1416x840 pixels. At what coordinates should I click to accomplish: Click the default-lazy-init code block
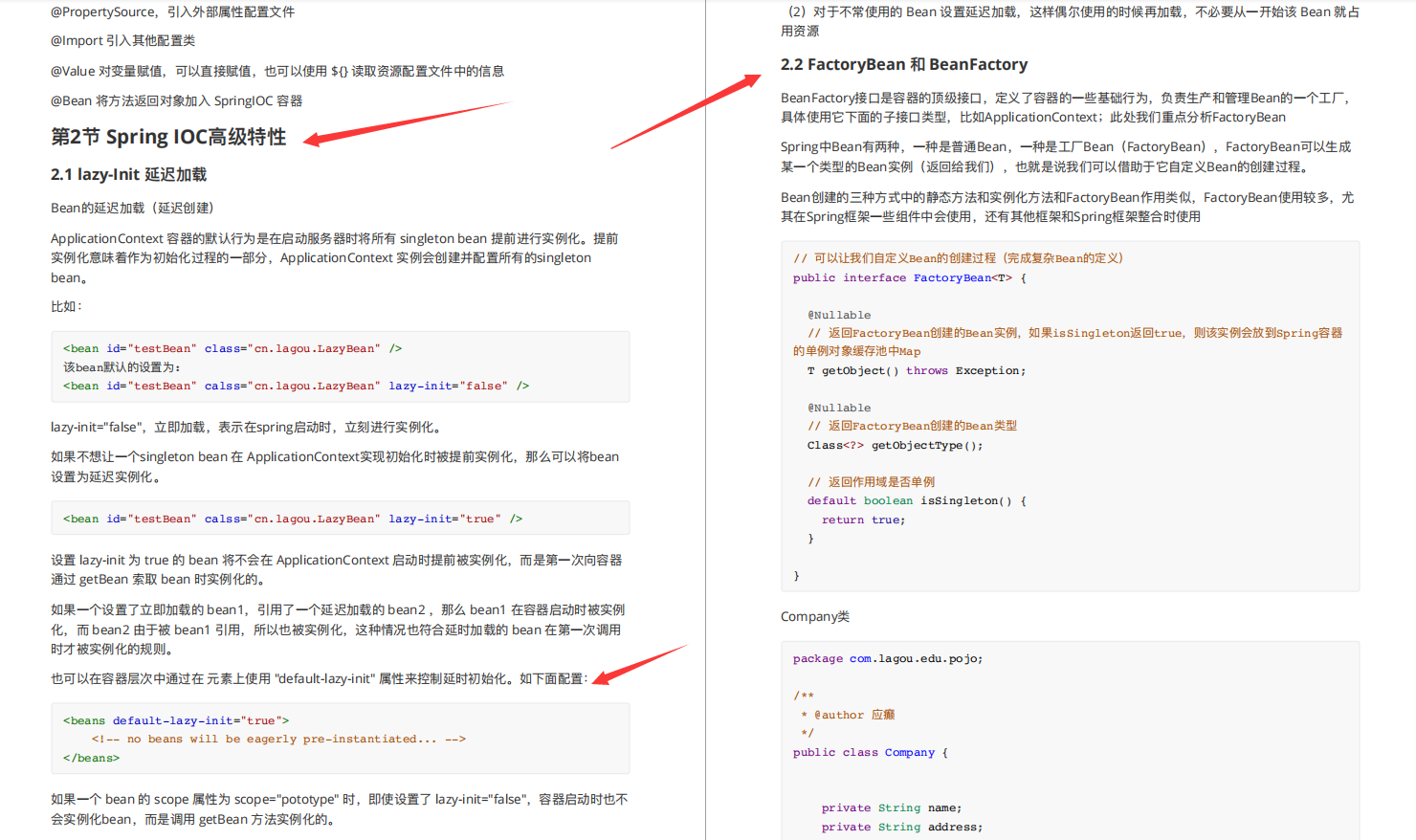pos(340,738)
